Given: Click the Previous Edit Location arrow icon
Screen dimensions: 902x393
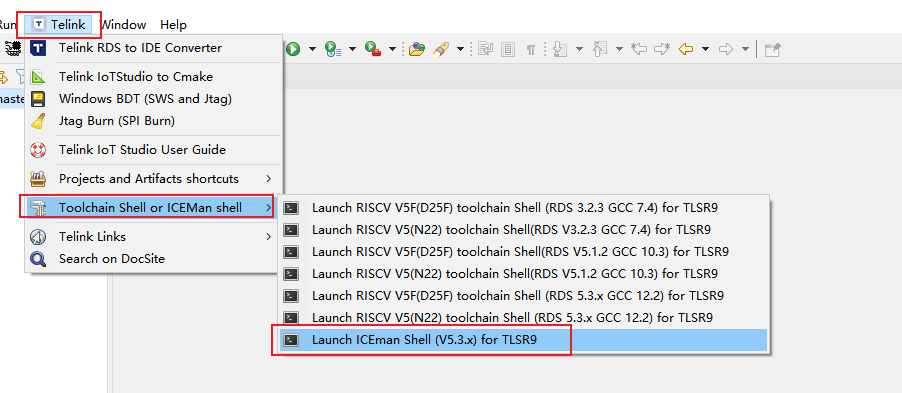Looking at the screenshot, I should (x=639, y=49).
